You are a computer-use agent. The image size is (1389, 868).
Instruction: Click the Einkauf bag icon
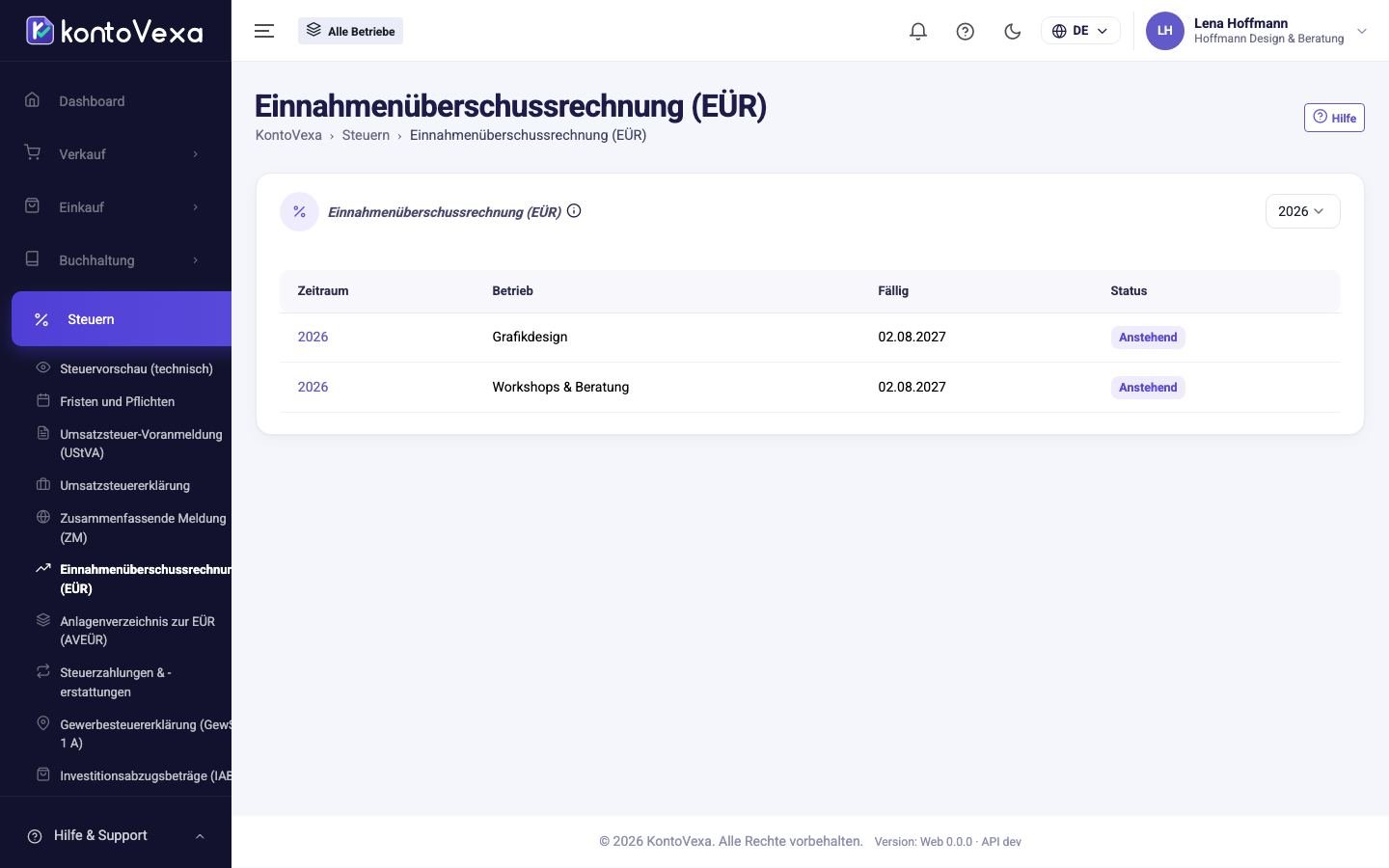point(32,206)
